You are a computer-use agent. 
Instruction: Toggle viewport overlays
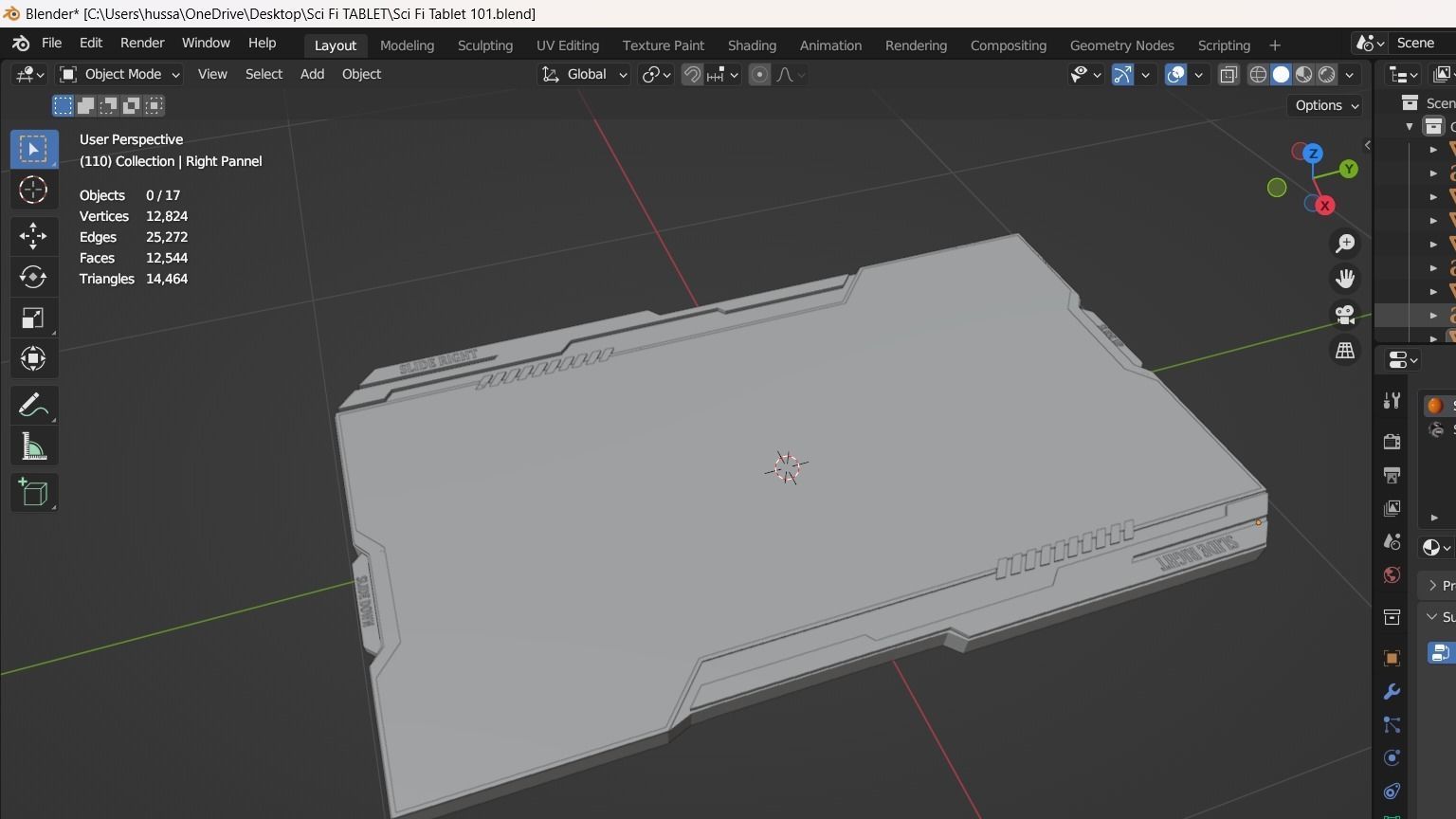click(1175, 75)
